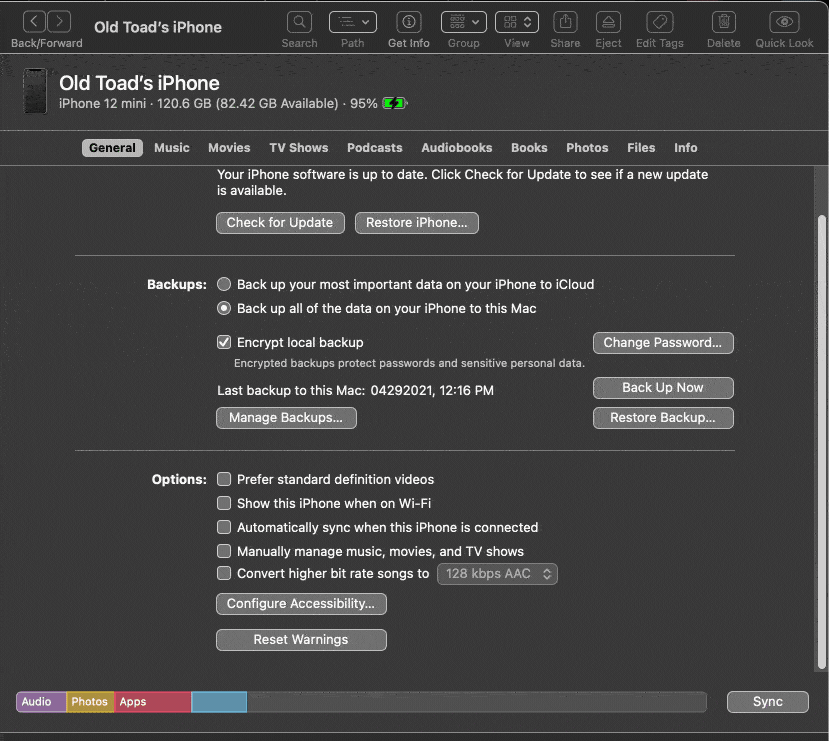Image resolution: width=829 pixels, height=741 pixels.
Task: Open Manage Backups... dialog
Action: [x=286, y=418]
